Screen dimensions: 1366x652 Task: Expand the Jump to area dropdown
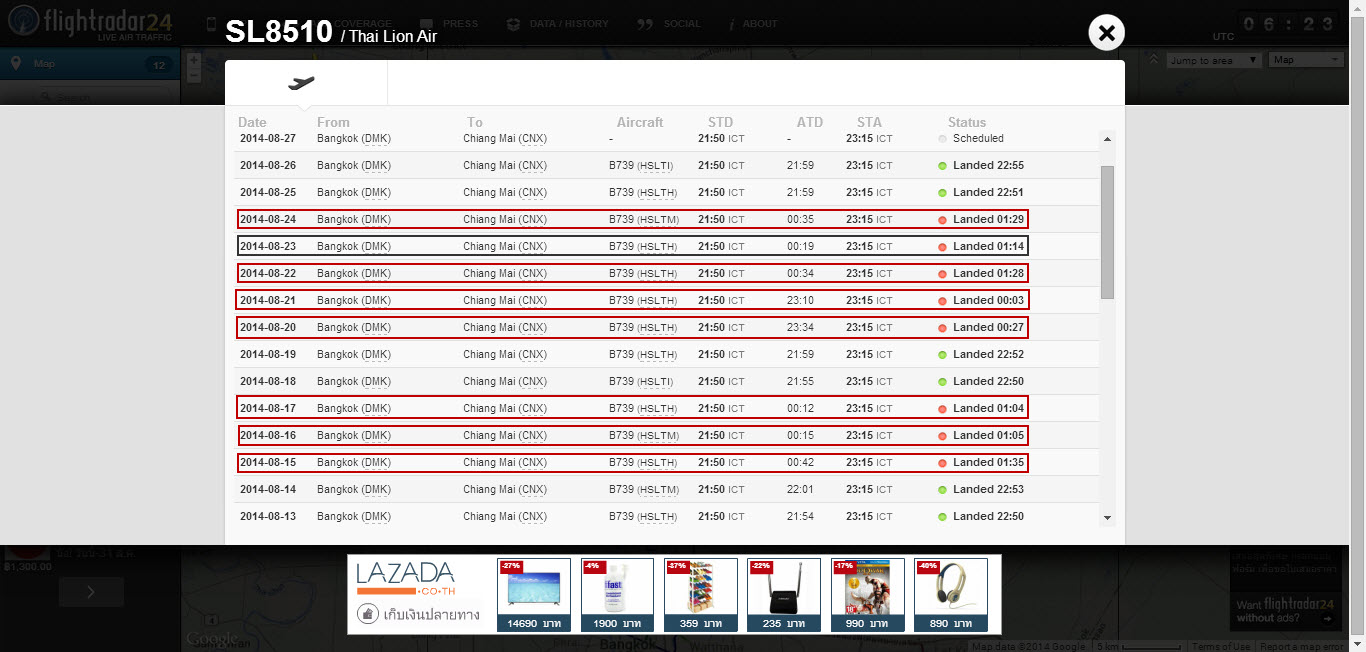click(x=1214, y=60)
